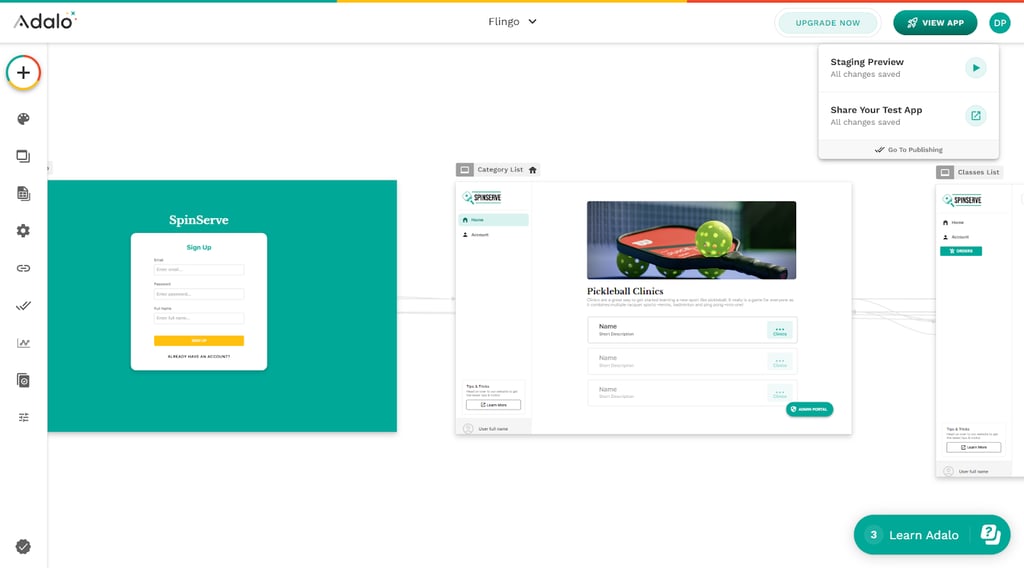Click Already Have An Account link
1024x568 pixels.
point(199,356)
